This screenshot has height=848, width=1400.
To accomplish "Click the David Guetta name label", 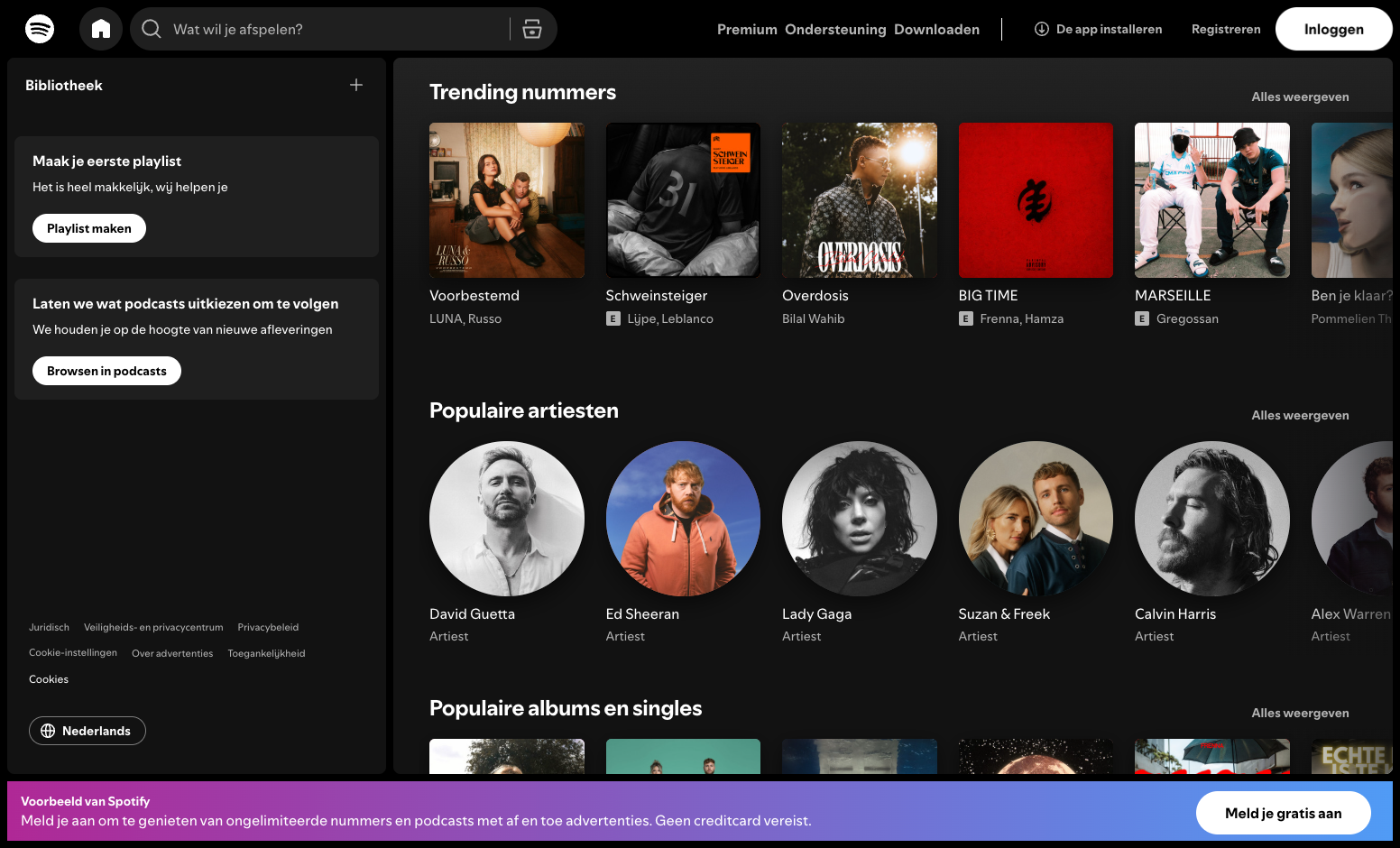I will [x=472, y=614].
